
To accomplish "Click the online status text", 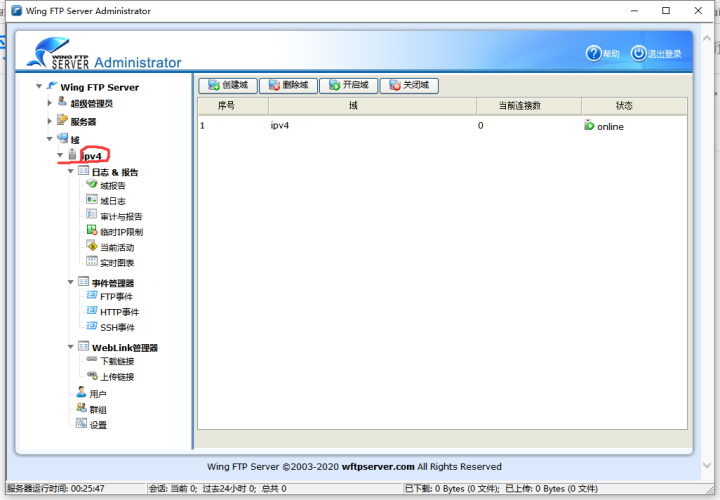I will (610, 127).
